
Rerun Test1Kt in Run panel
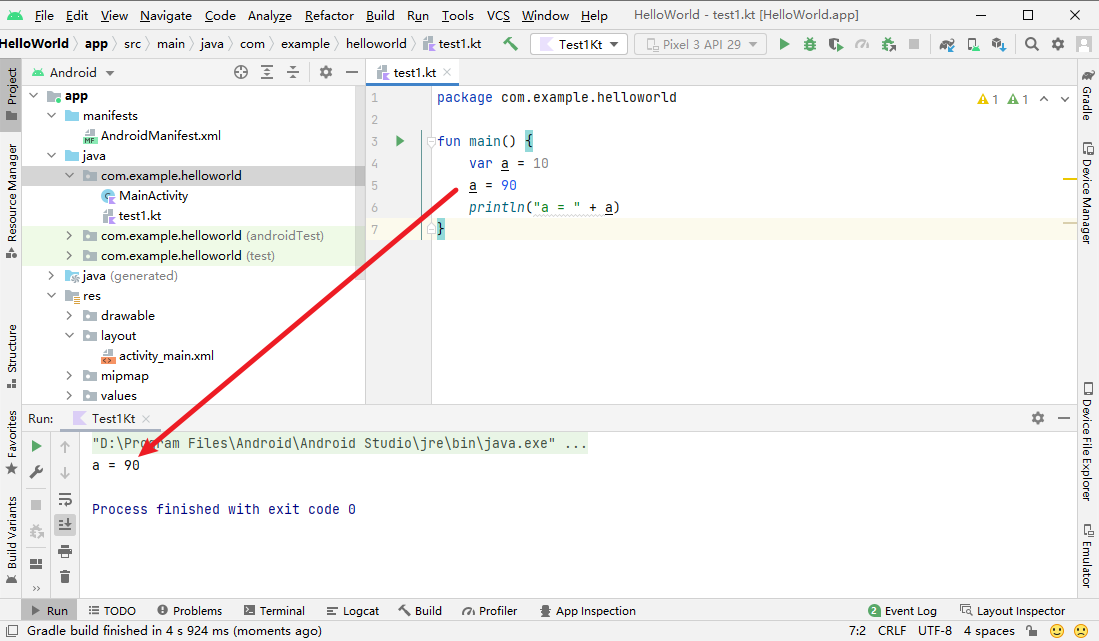coord(36,446)
